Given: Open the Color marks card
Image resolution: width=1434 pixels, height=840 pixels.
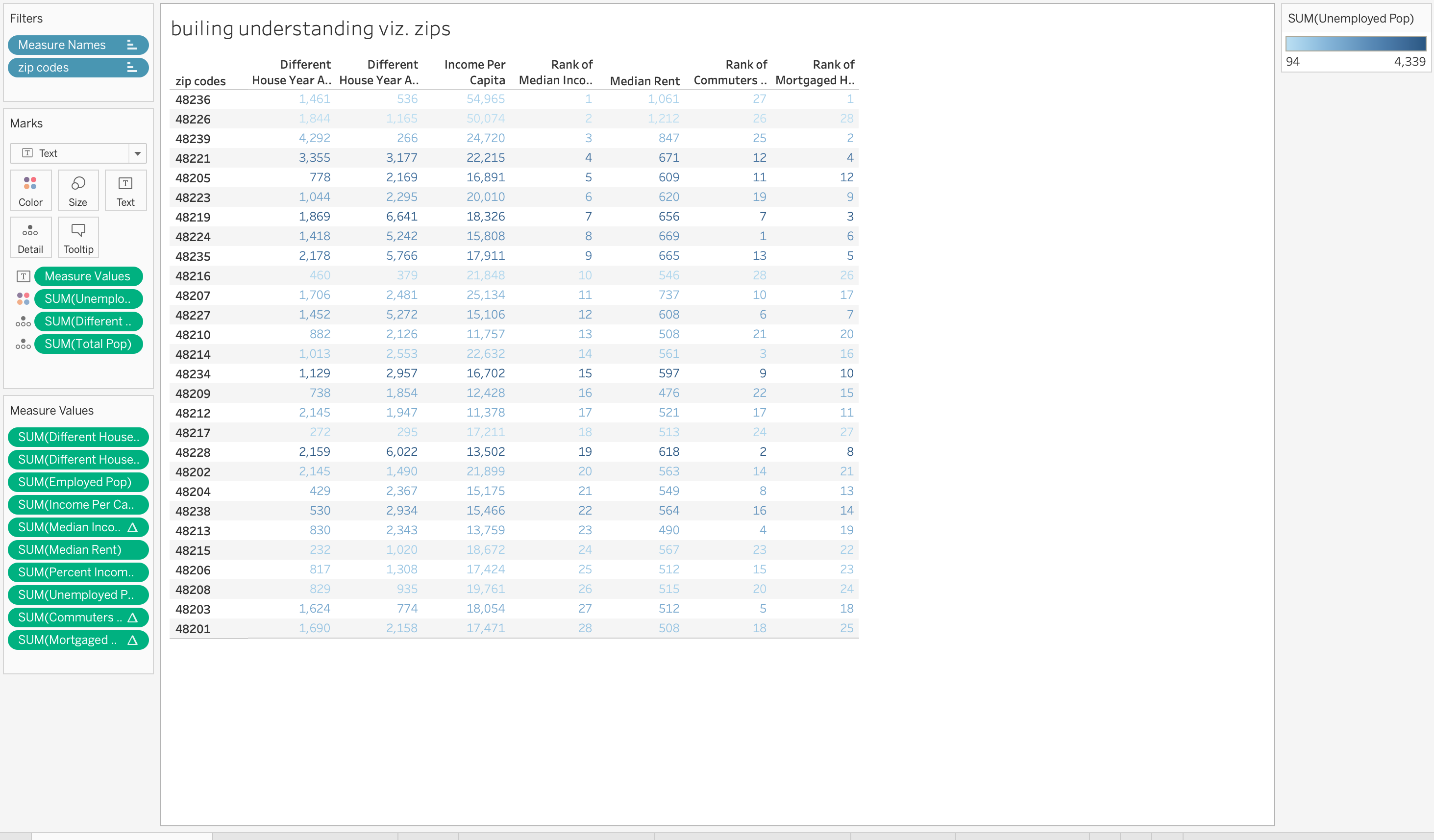Looking at the screenshot, I should coord(30,190).
